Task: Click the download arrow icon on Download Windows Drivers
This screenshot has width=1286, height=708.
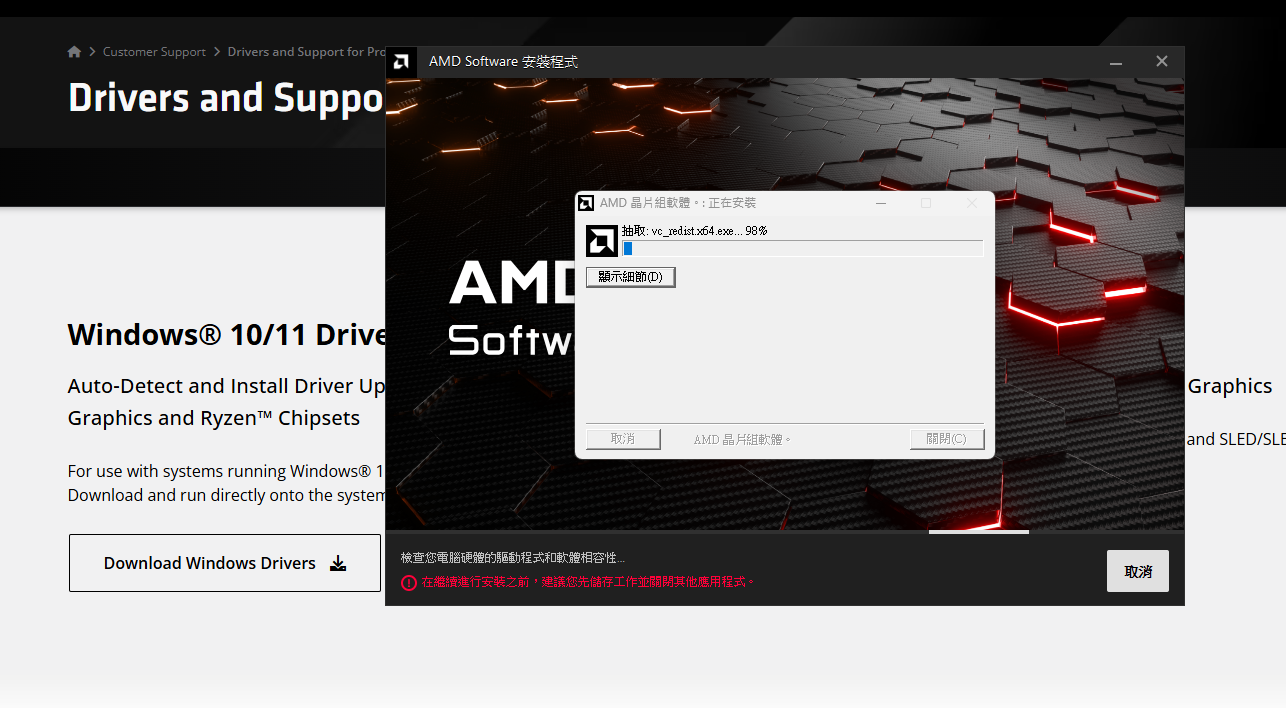Action: (x=338, y=563)
